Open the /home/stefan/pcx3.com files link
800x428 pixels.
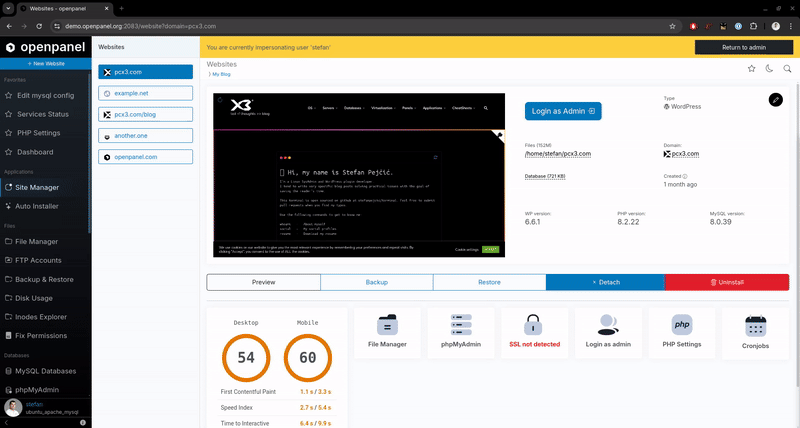(x=558, y=154)
